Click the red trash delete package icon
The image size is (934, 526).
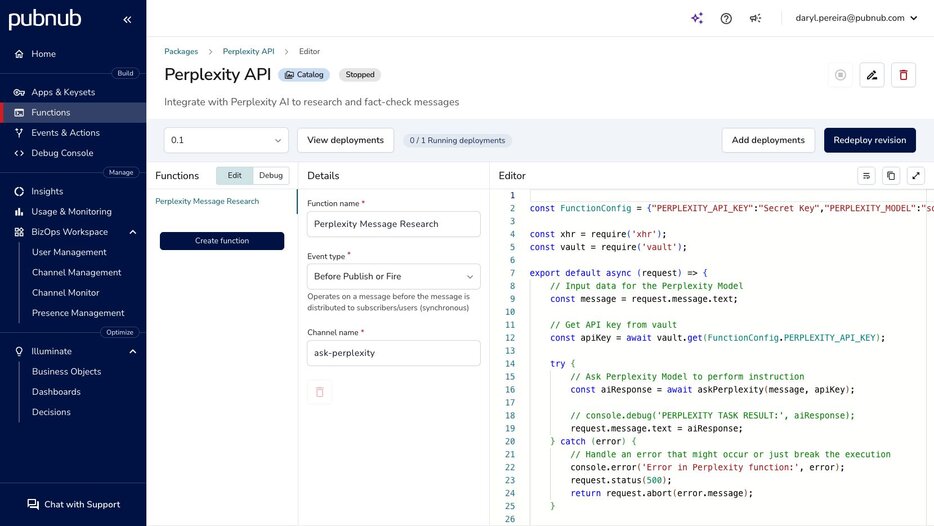[903, 75]
